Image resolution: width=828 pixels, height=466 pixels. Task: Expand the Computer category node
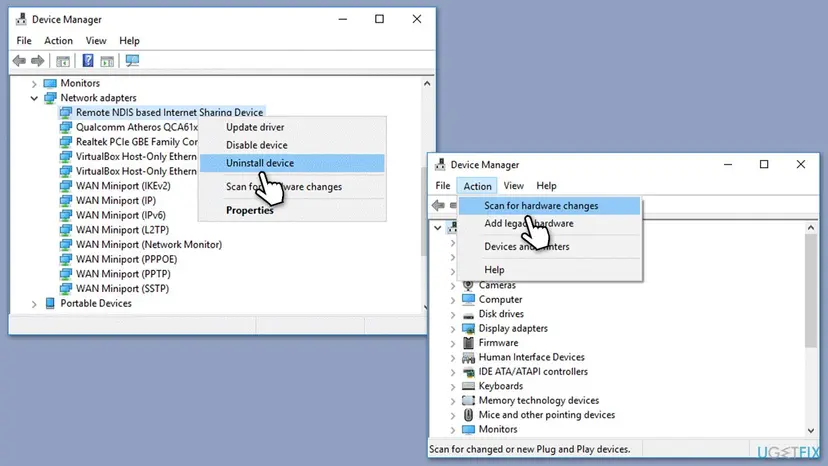pos(453,300)
